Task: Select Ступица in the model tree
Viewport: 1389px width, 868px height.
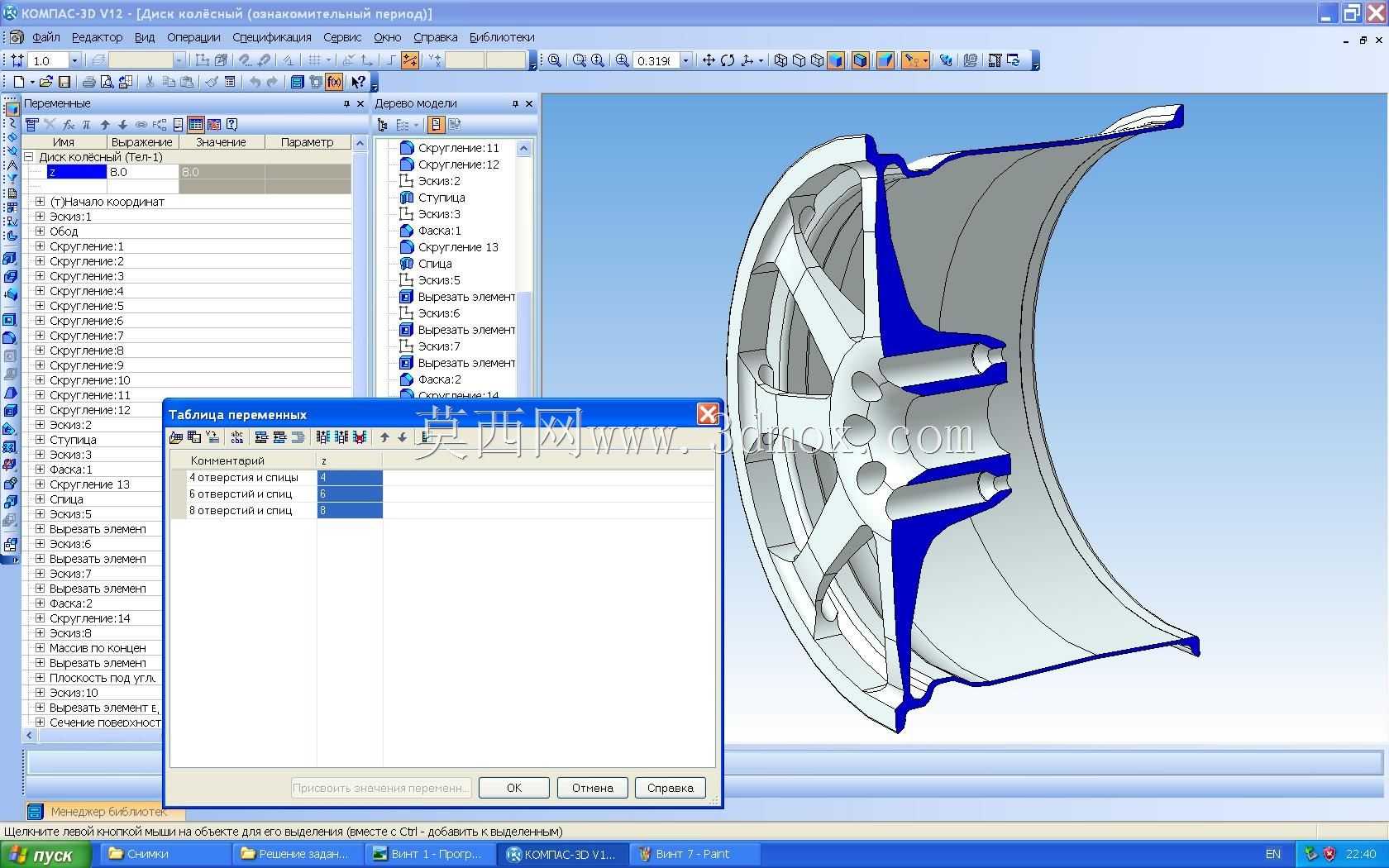Action: 442,198
